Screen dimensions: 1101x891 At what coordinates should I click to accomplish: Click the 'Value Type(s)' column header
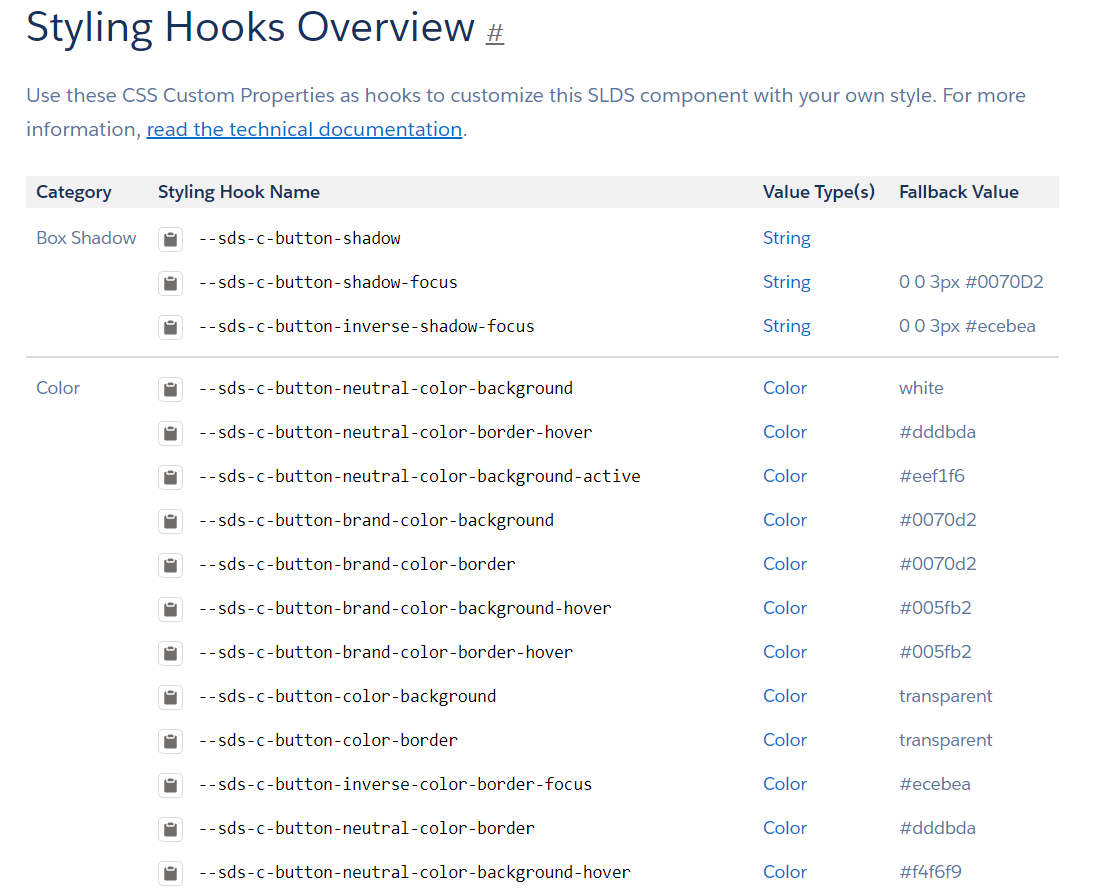[x=819, y=192]
